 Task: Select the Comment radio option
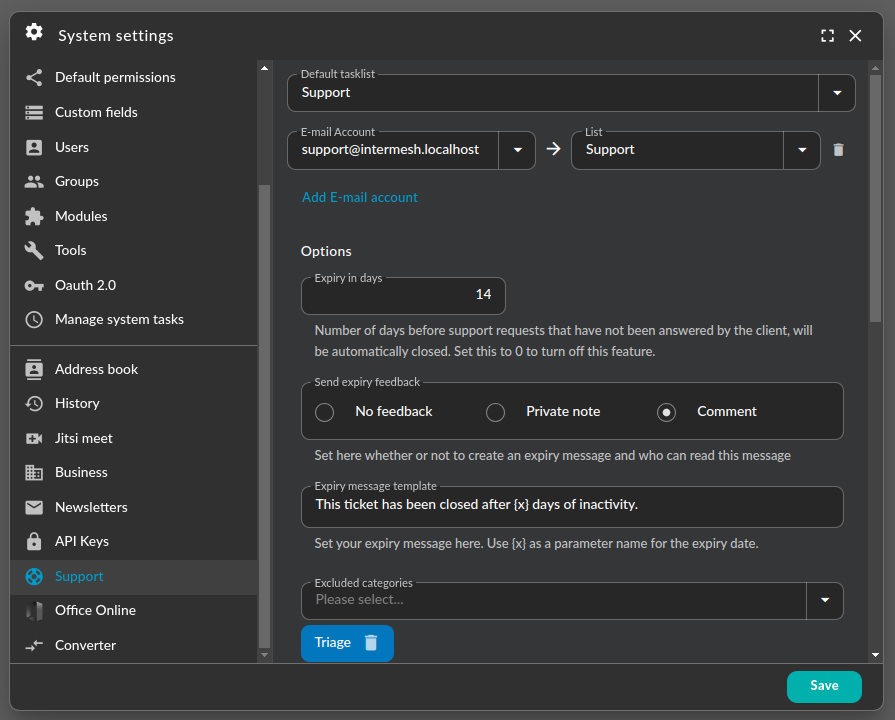click(666, 412)
